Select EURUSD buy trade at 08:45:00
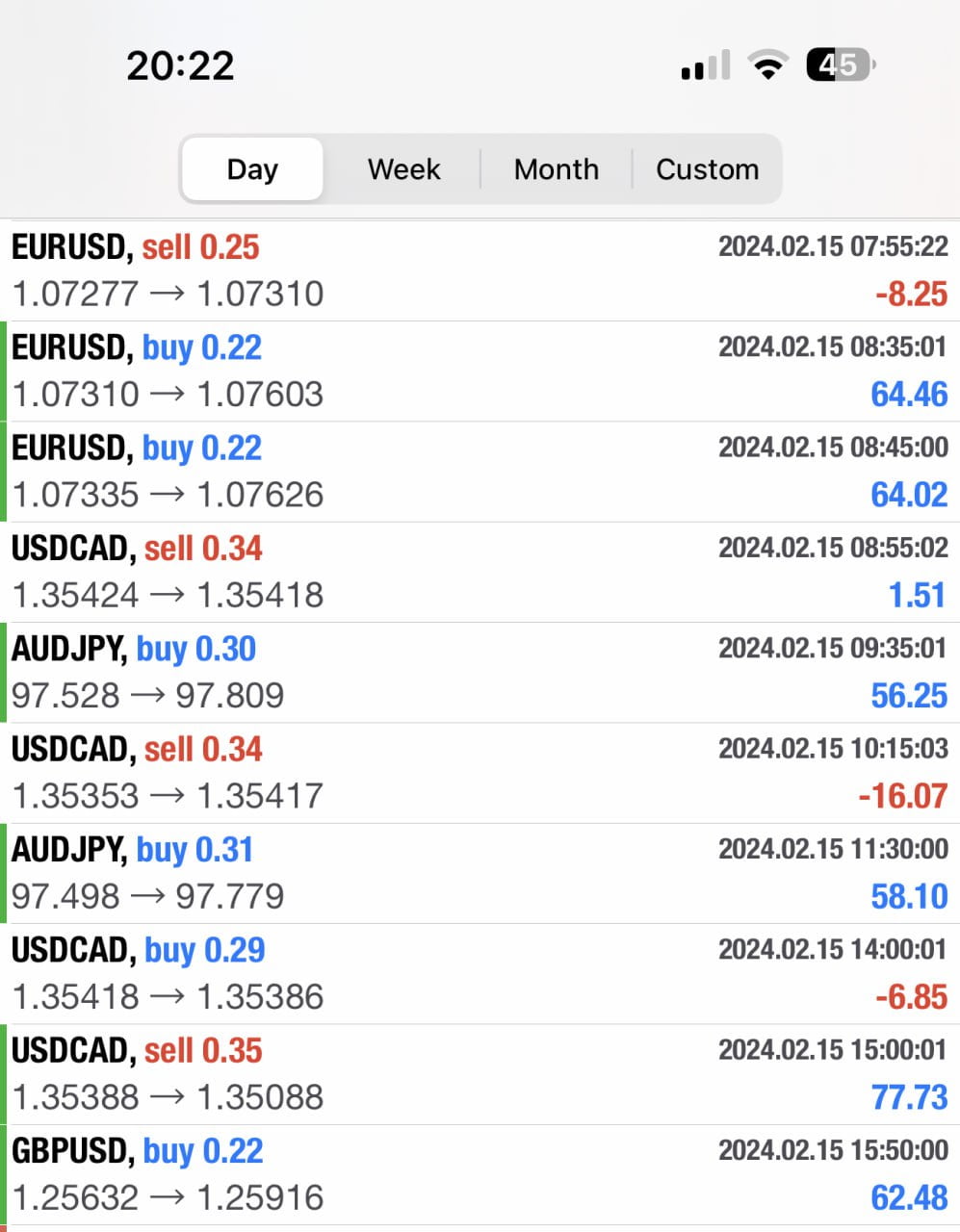The width and height of the screenshot is (960, 1232). (480, 472)
